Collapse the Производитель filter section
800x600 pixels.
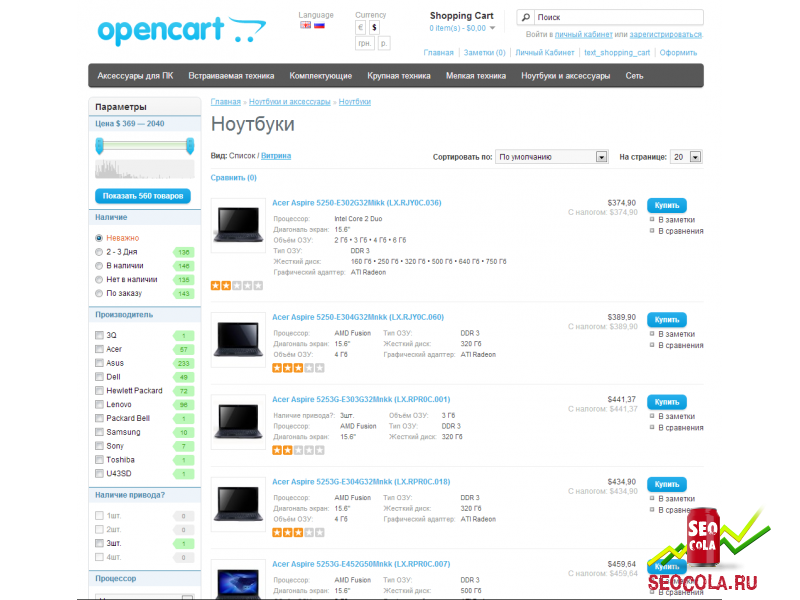(144, 315)
